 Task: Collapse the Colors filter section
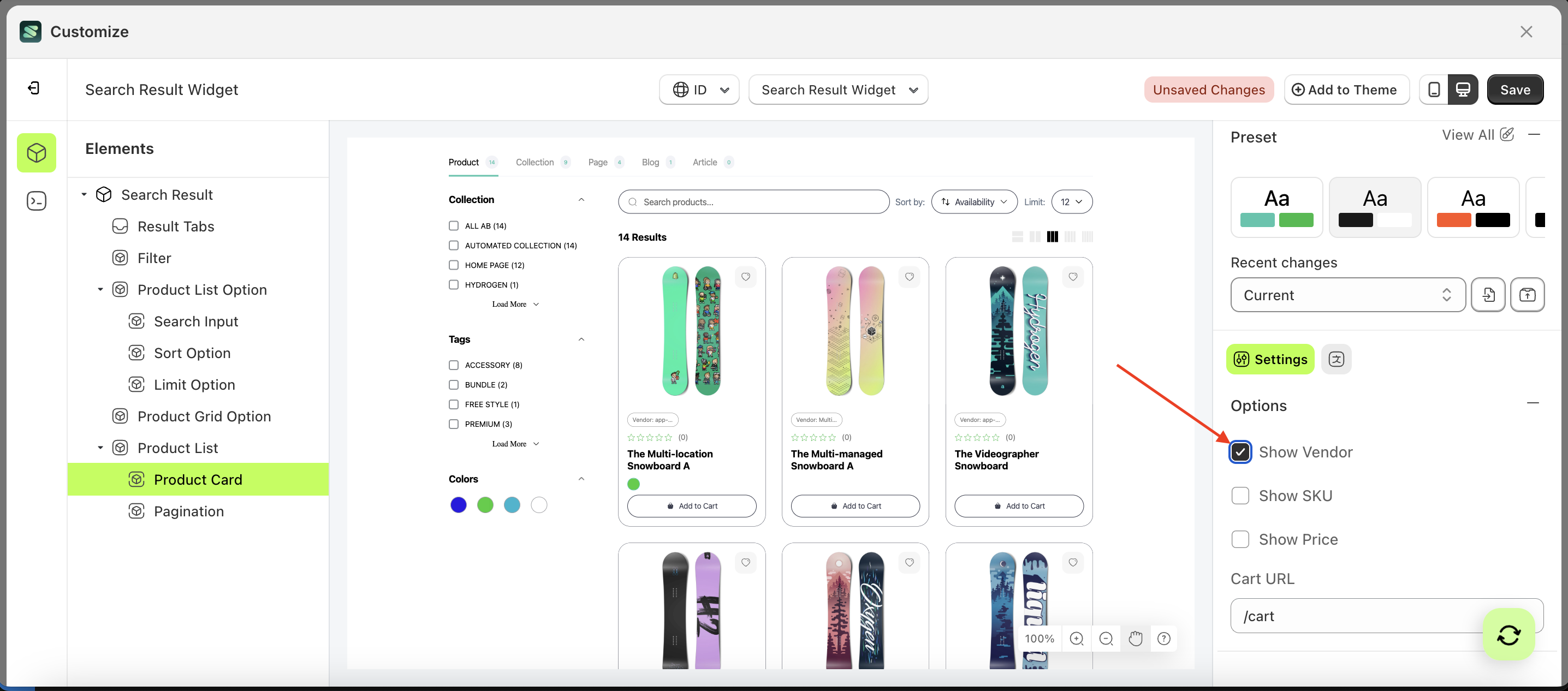tap(581, 479)
